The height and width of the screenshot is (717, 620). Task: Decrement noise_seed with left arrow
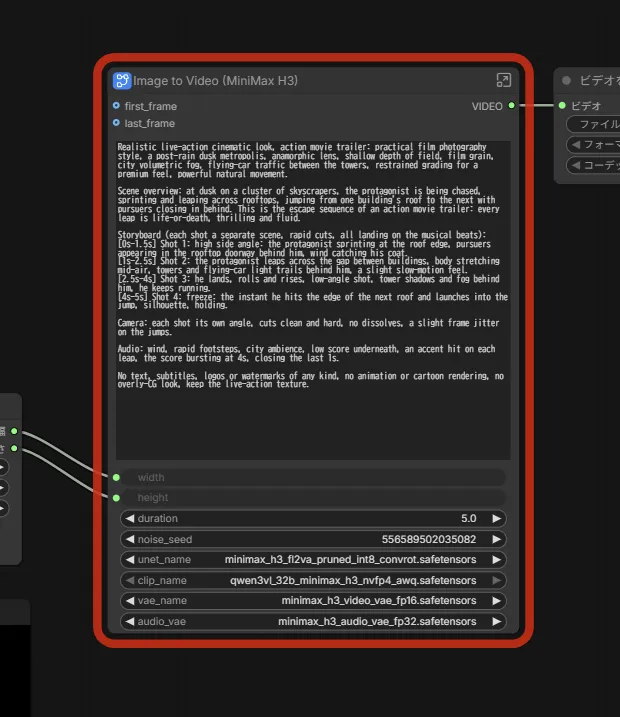click(x=130, y=539)
